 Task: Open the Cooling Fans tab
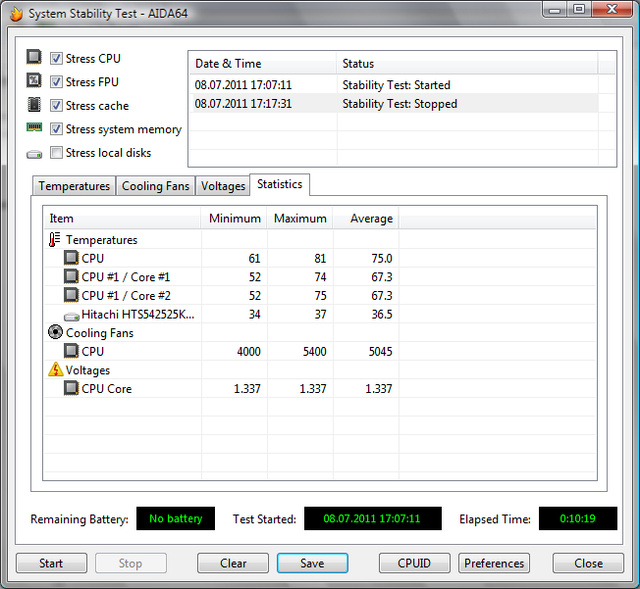155,186
